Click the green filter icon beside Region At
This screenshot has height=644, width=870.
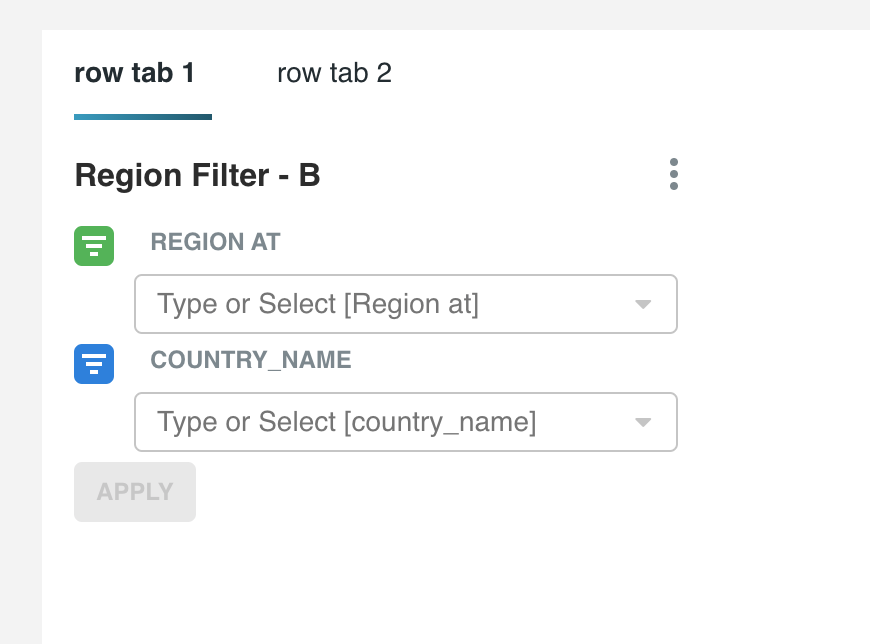coord(94,246)
